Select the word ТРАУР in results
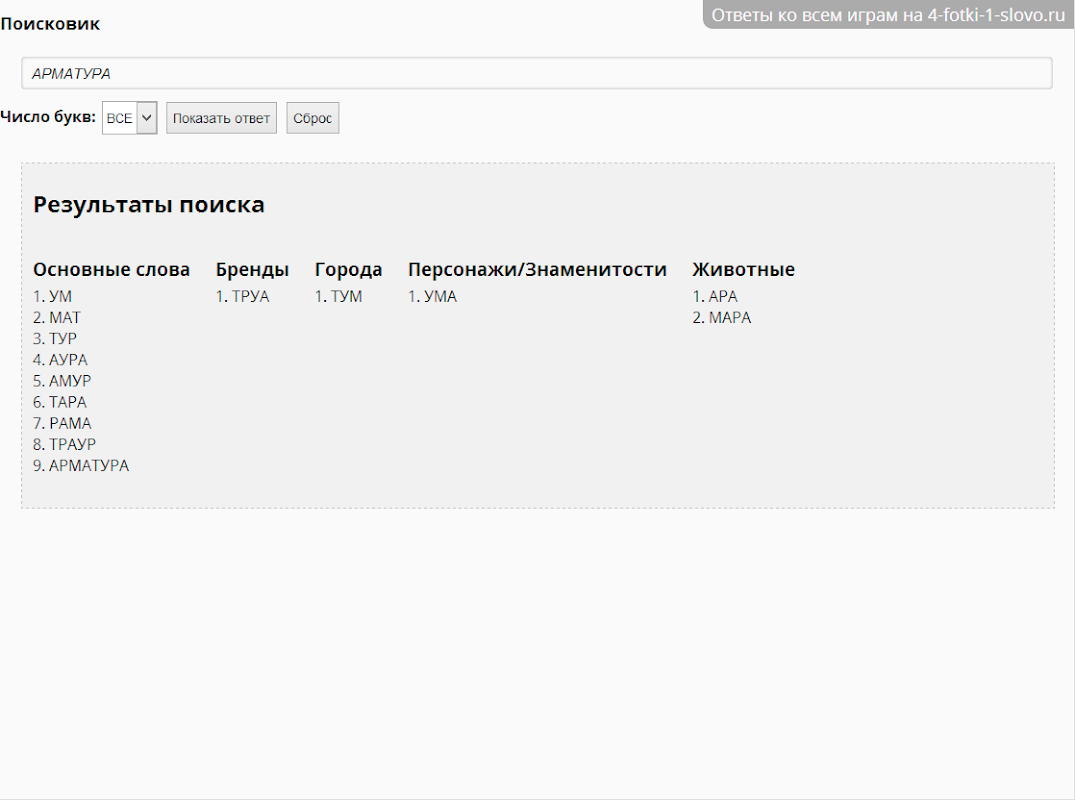The width and height of the screenshot is (1075, 800). [72, 444]
